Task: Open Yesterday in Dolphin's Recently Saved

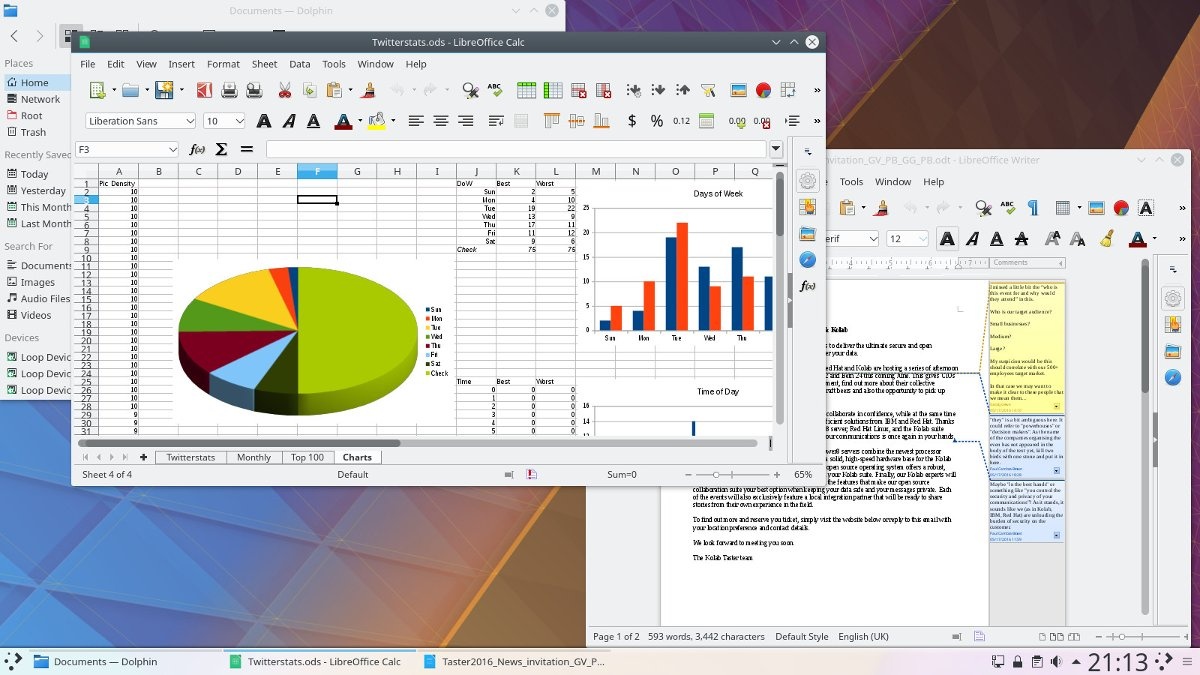Action: point(43,190)
